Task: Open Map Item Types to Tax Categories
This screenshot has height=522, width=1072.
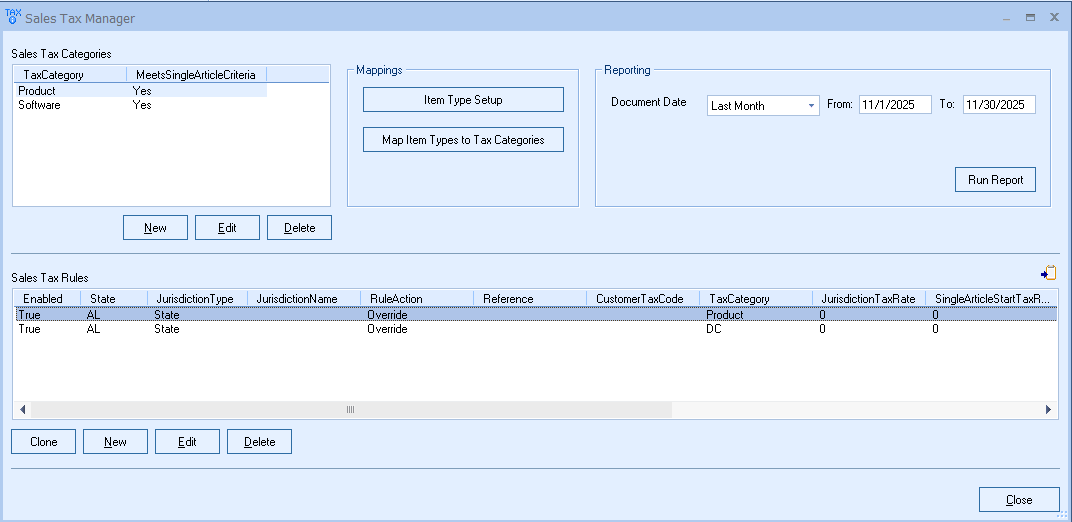Action: click(463, 140)
